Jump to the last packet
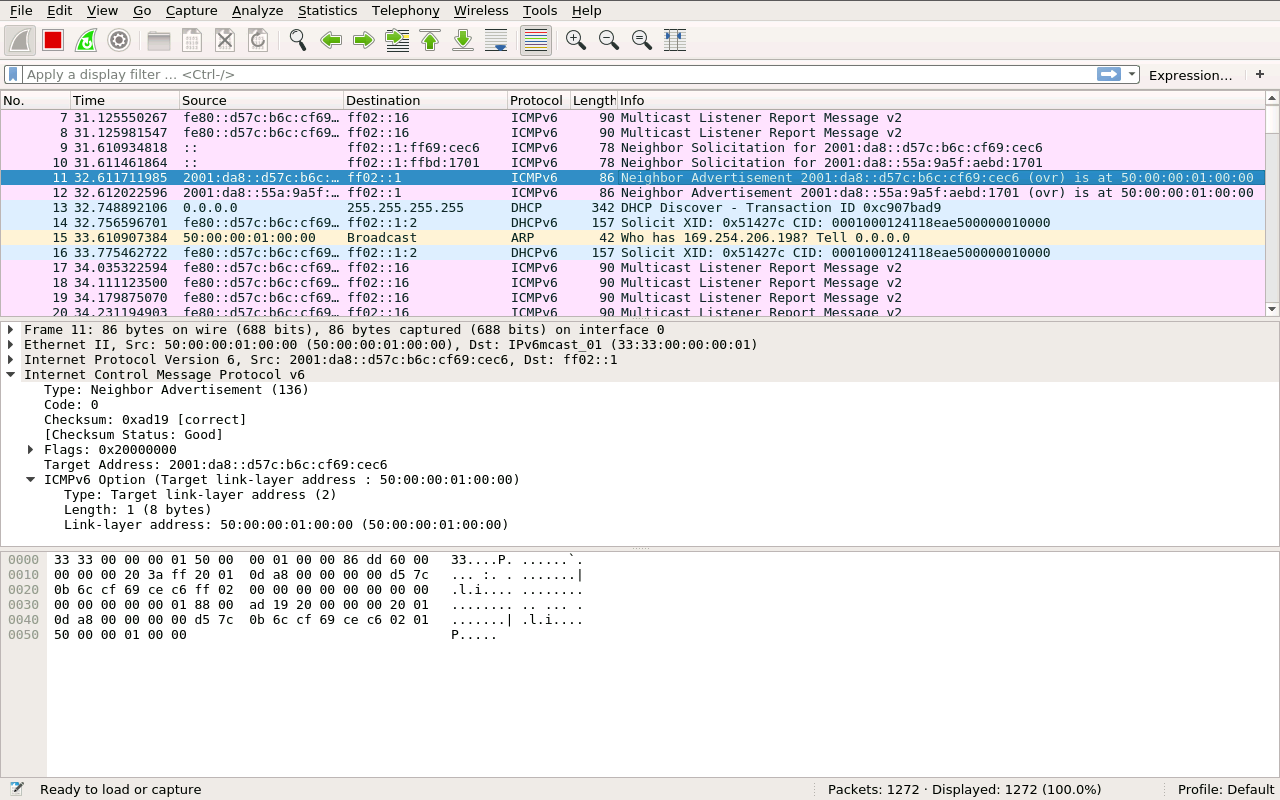Image resolution: width=1280 pixels, height=800 pixels. 463,40
